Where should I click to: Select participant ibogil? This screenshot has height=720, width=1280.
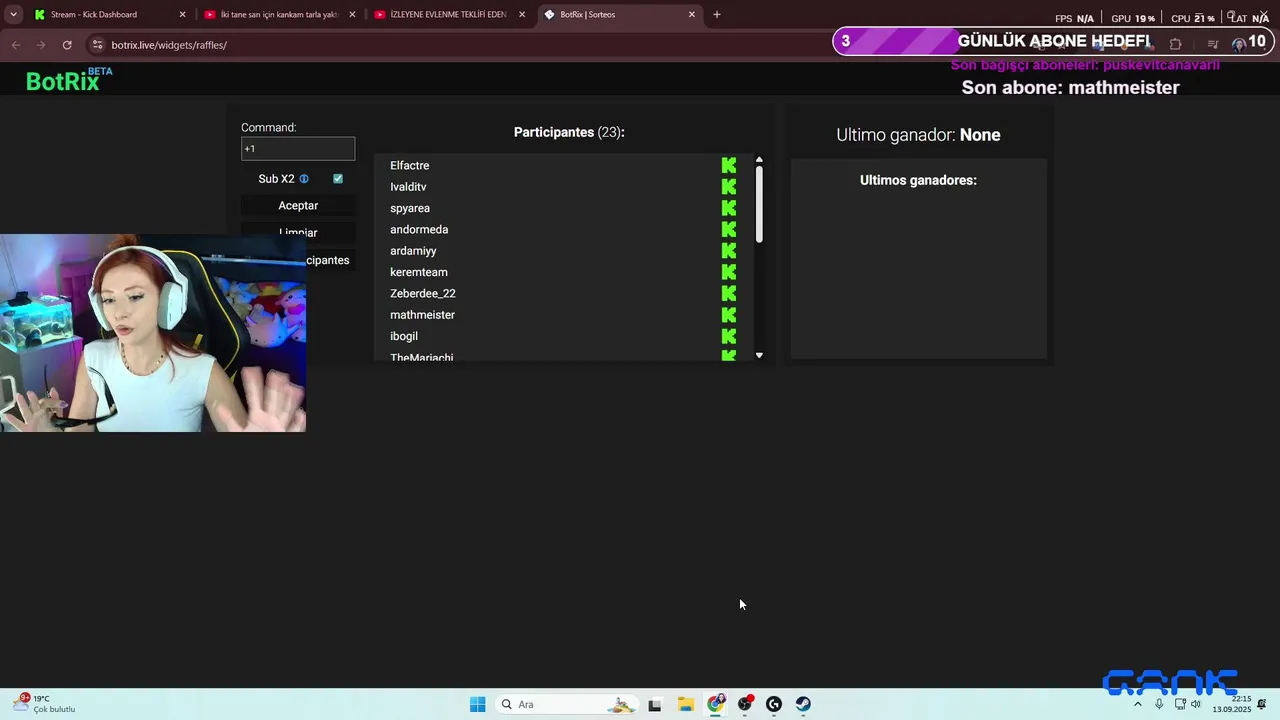pos(404,336)
